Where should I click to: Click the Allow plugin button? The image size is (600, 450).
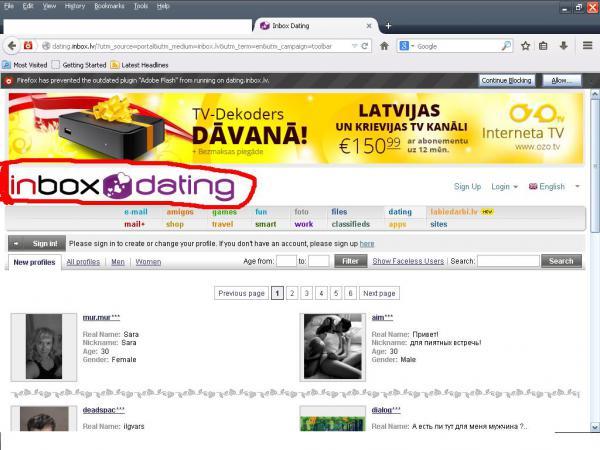pyautogui.click(x=562, y=80)
